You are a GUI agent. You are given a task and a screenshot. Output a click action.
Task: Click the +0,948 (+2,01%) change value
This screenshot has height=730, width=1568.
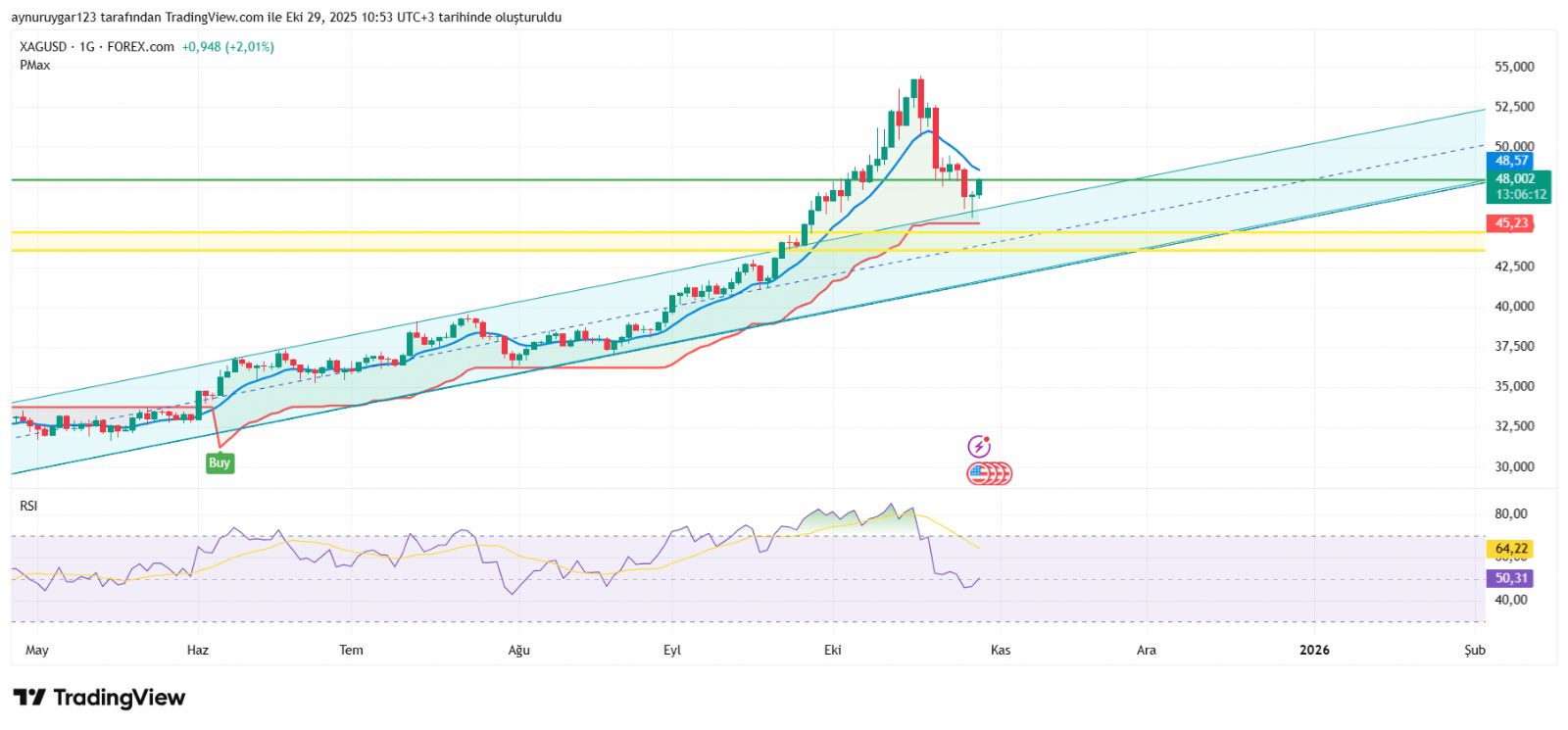(227, 47)
